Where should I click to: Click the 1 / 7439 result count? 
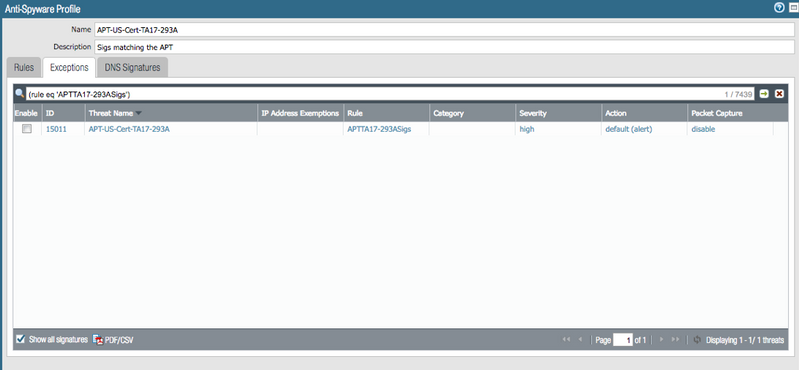(x=738, y=94)
